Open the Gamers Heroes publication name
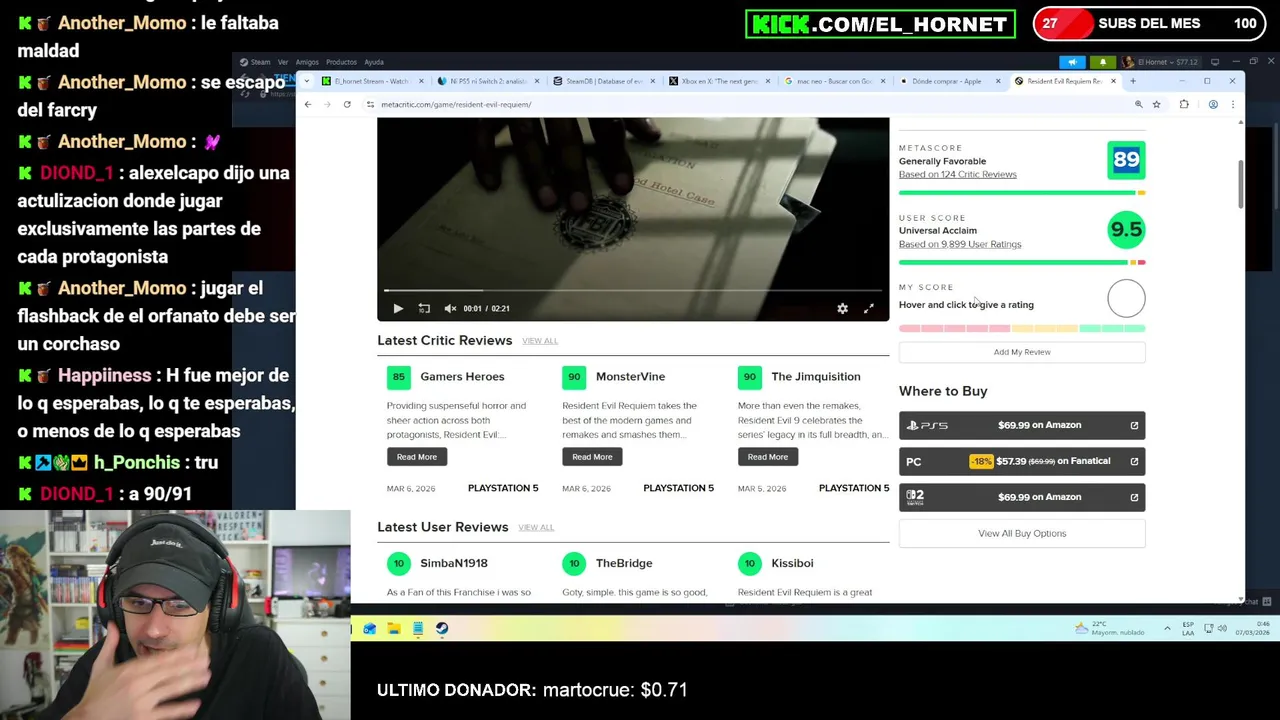1280x720 pixels. 462,377
